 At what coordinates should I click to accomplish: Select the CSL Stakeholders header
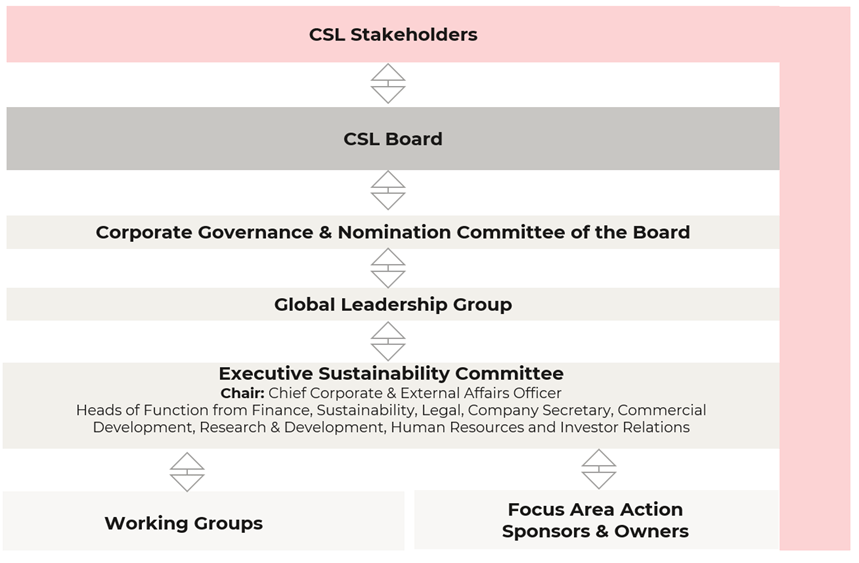(x=393, y=35)
